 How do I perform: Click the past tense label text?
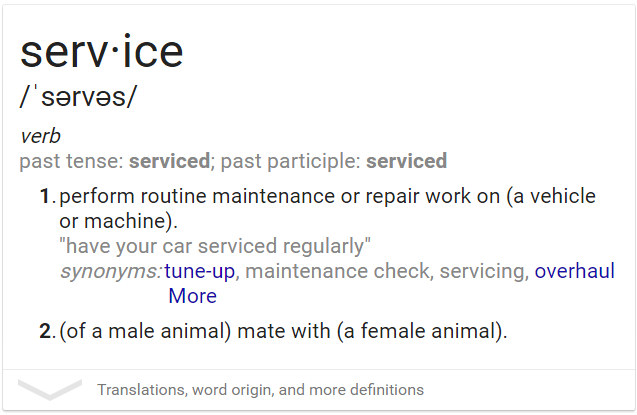[72, 161]
